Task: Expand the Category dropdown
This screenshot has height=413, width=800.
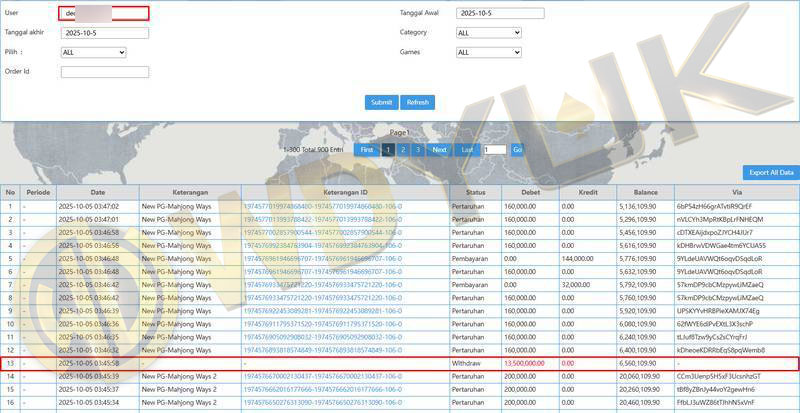Action: click(488, 32)
